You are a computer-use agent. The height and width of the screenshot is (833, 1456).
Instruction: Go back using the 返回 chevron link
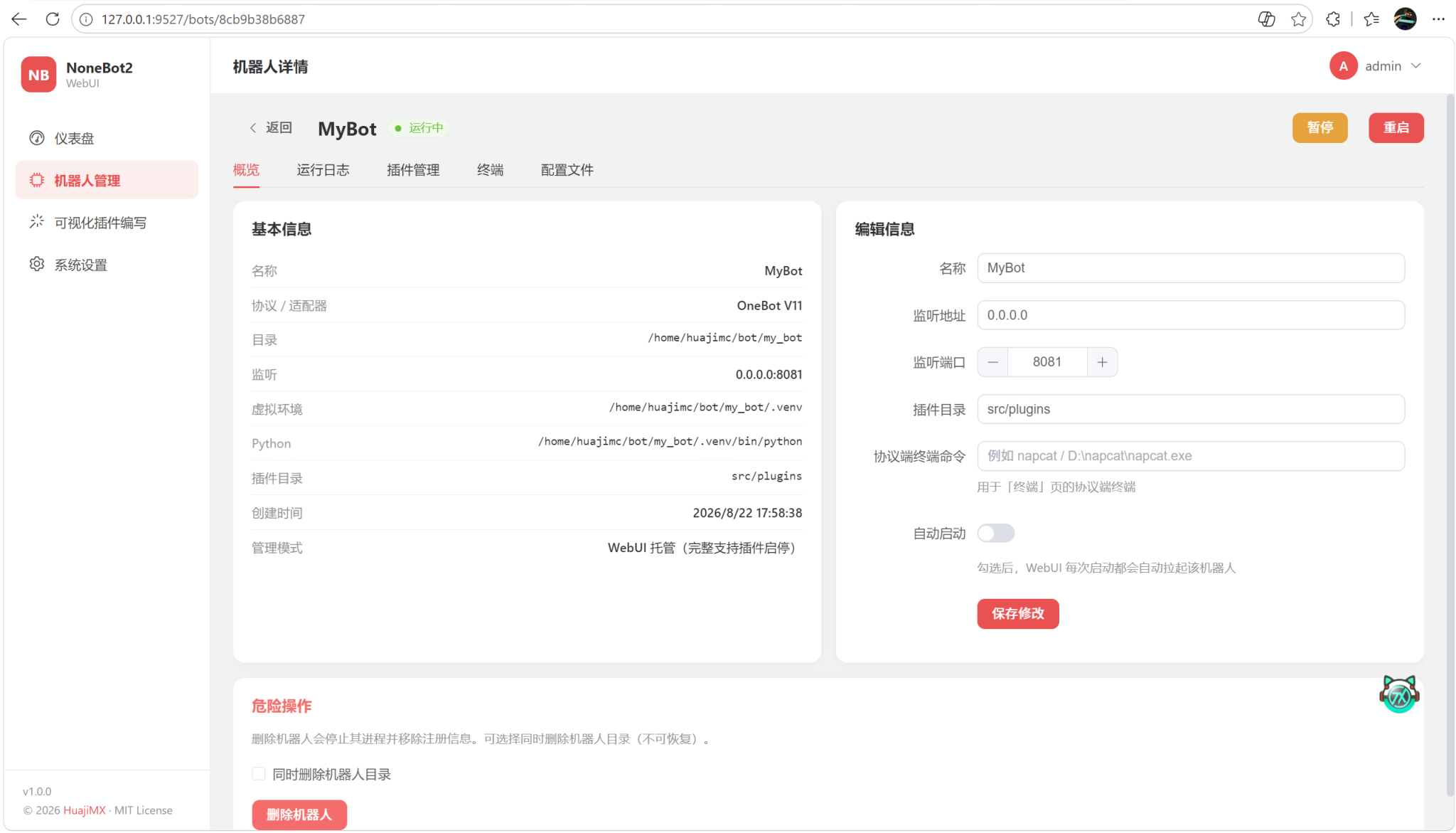tap(271, 127)
